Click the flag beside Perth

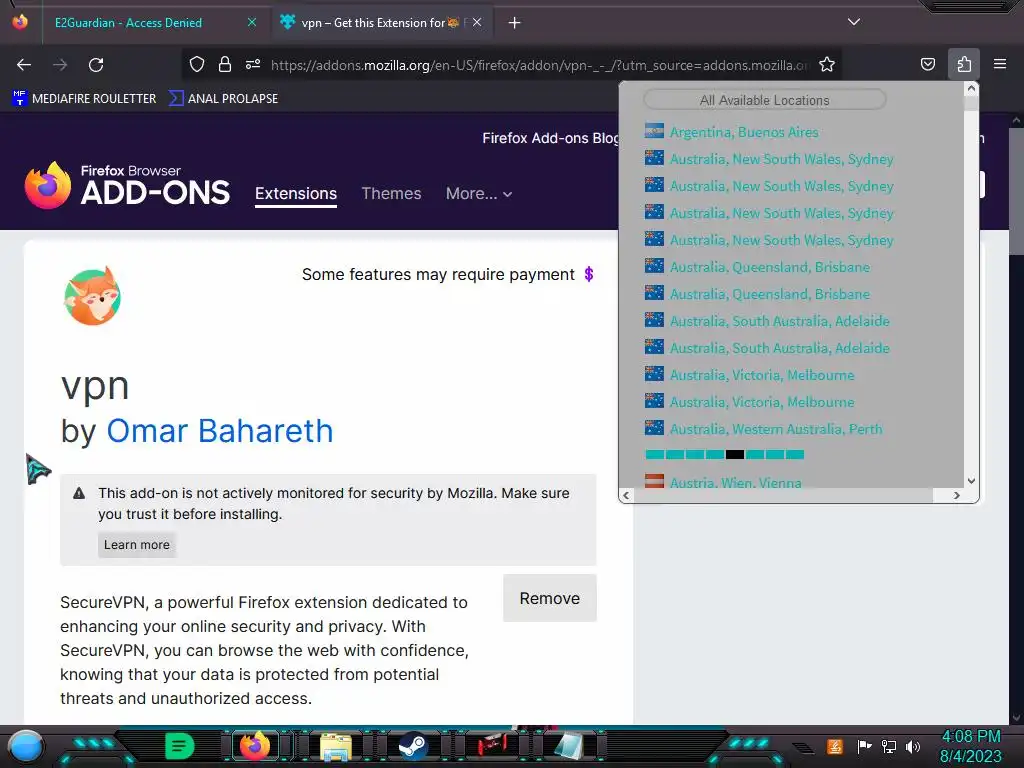[x=654, y=428]
